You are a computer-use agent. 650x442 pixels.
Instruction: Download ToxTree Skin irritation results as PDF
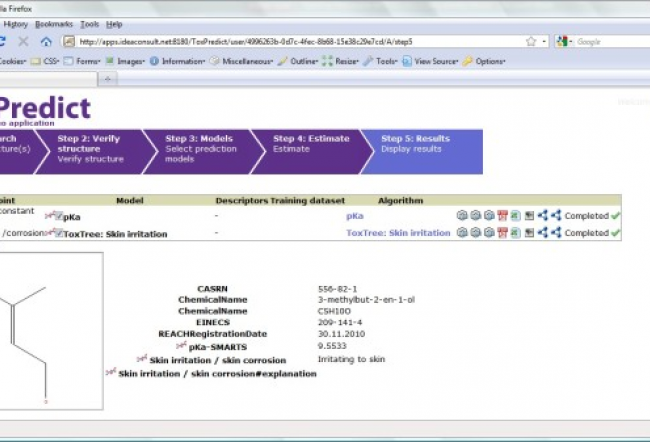coord(502,233)
